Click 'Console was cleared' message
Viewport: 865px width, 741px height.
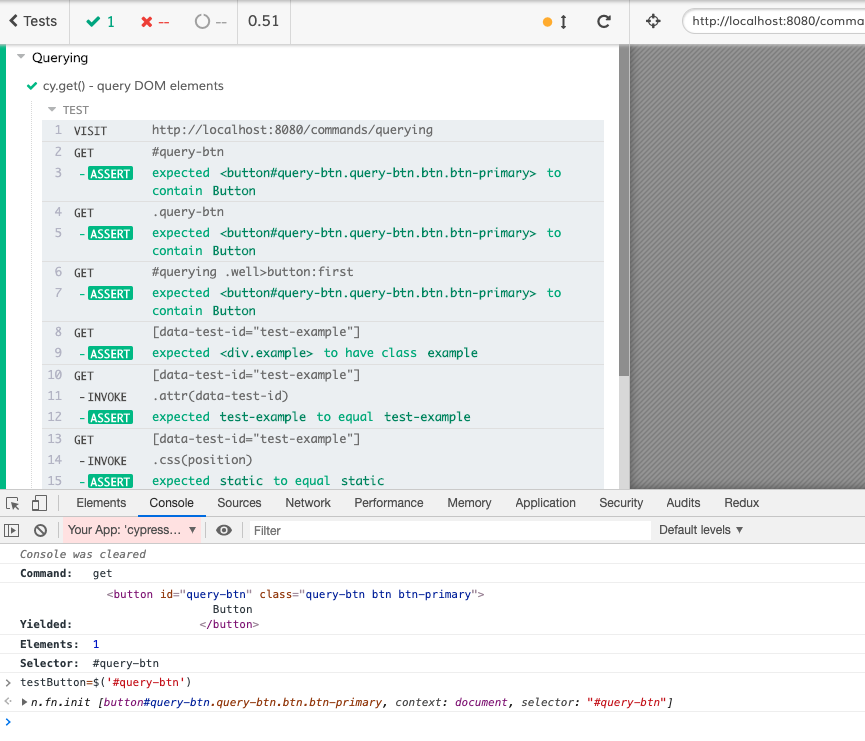coord(83,554)
